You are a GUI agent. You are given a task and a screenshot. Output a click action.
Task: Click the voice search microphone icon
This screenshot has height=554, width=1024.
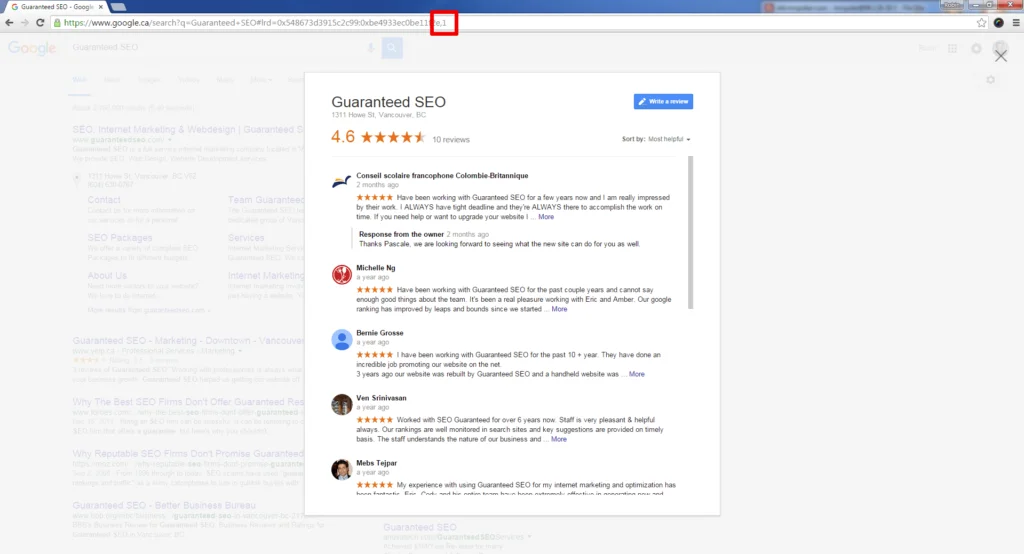coord(370,48)
